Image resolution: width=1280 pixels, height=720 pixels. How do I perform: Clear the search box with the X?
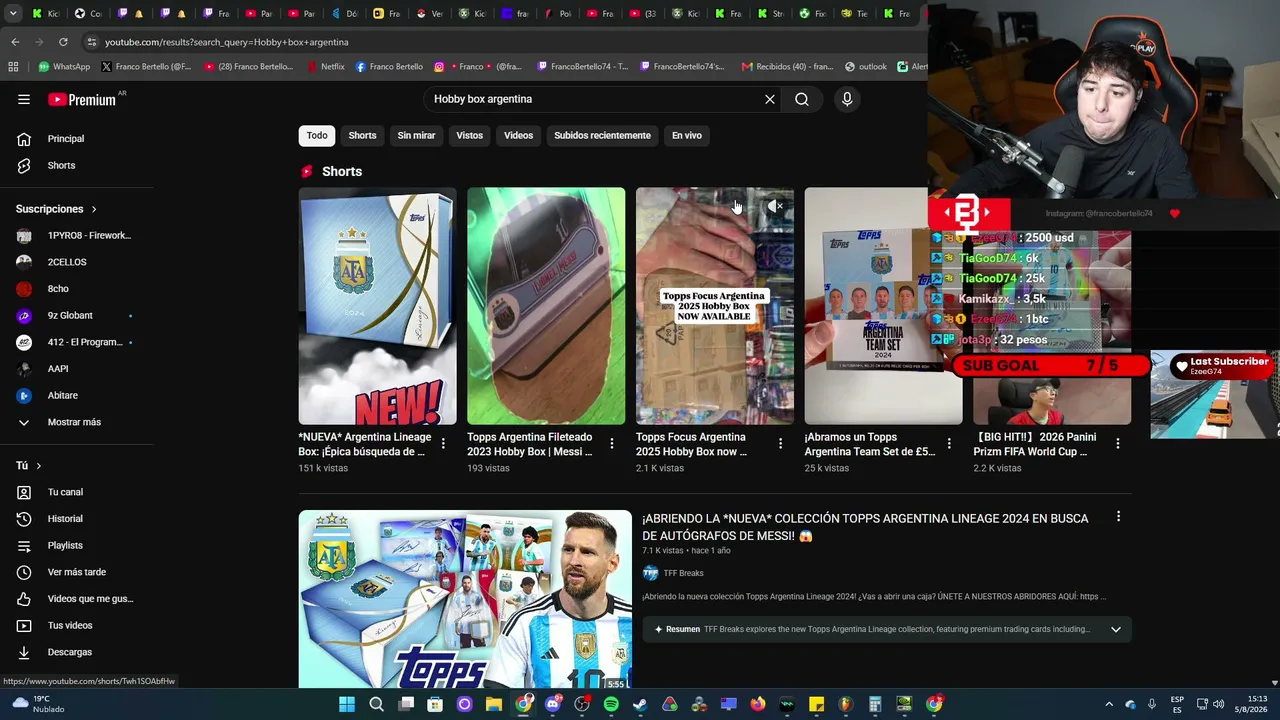770,99
